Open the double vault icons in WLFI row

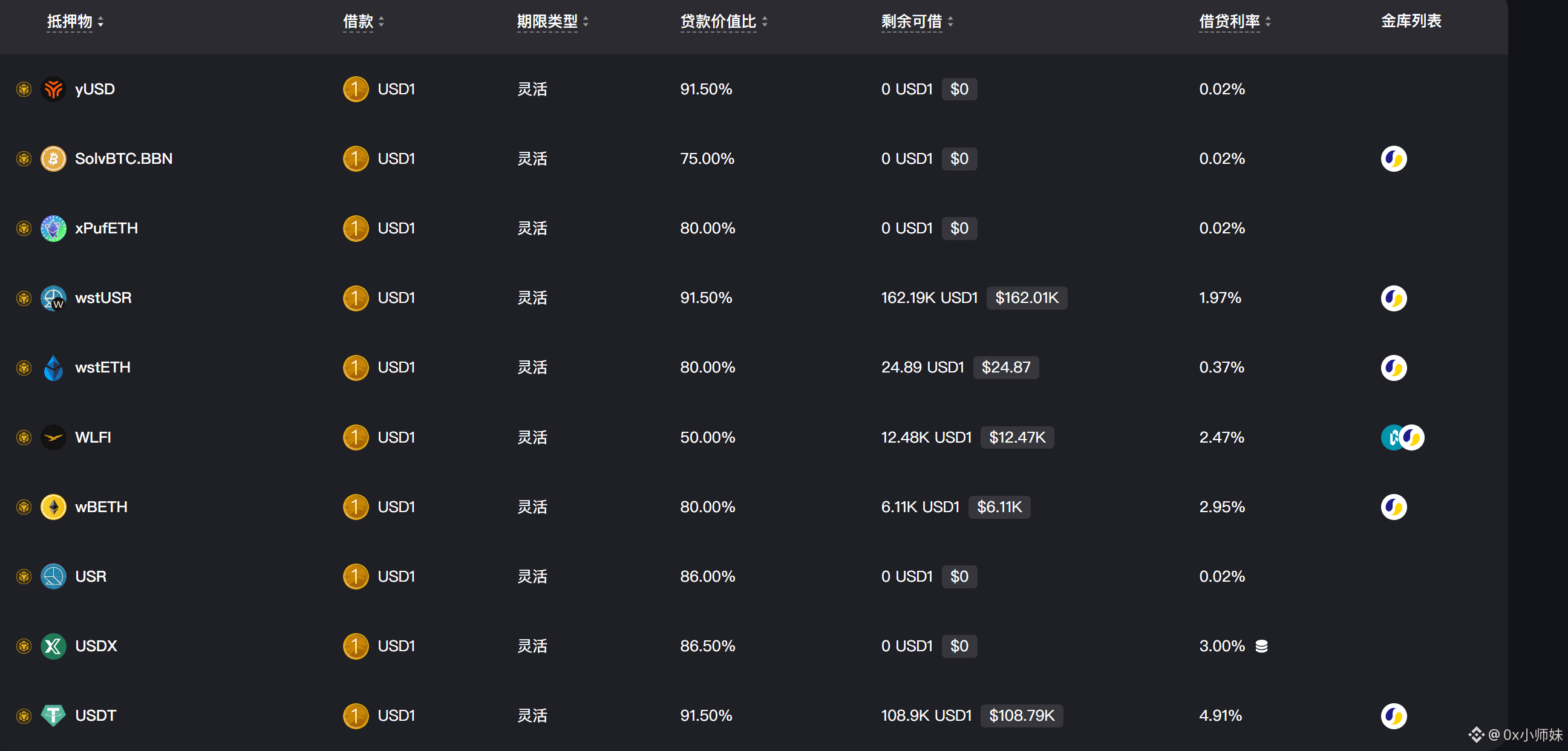[1402, 437]
